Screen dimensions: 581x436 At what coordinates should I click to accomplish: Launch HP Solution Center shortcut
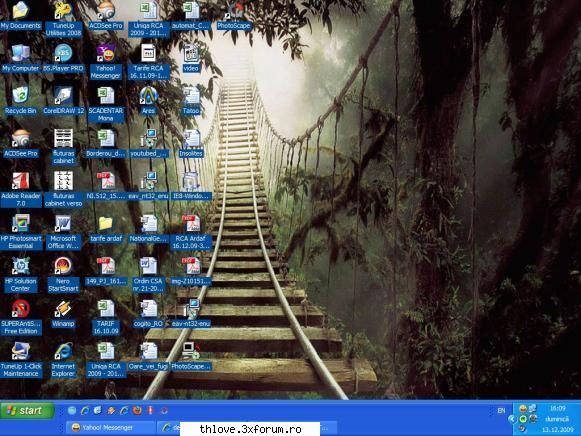(x=20, y=274)
